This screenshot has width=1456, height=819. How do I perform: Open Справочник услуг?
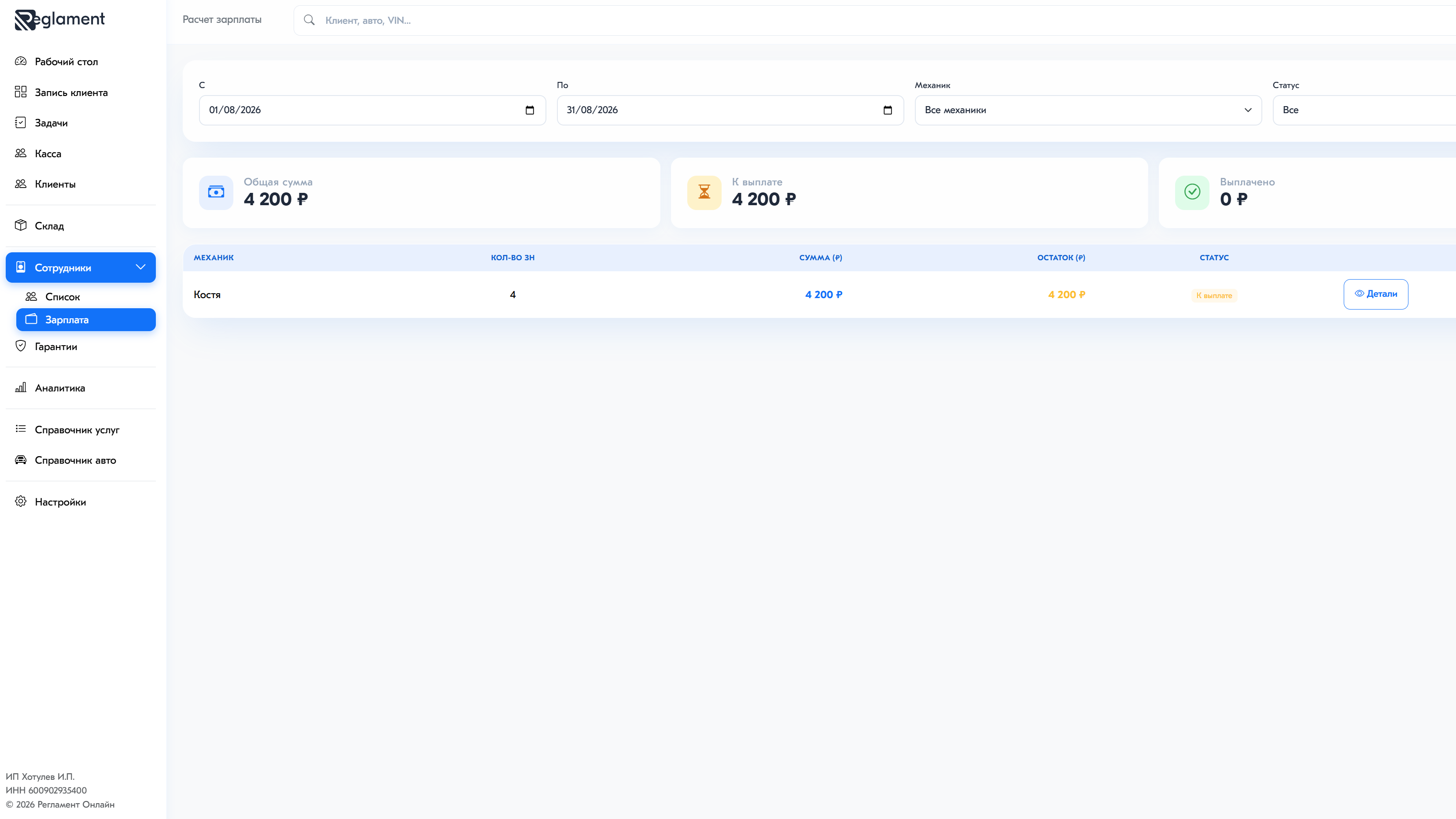tap(81, 430)
